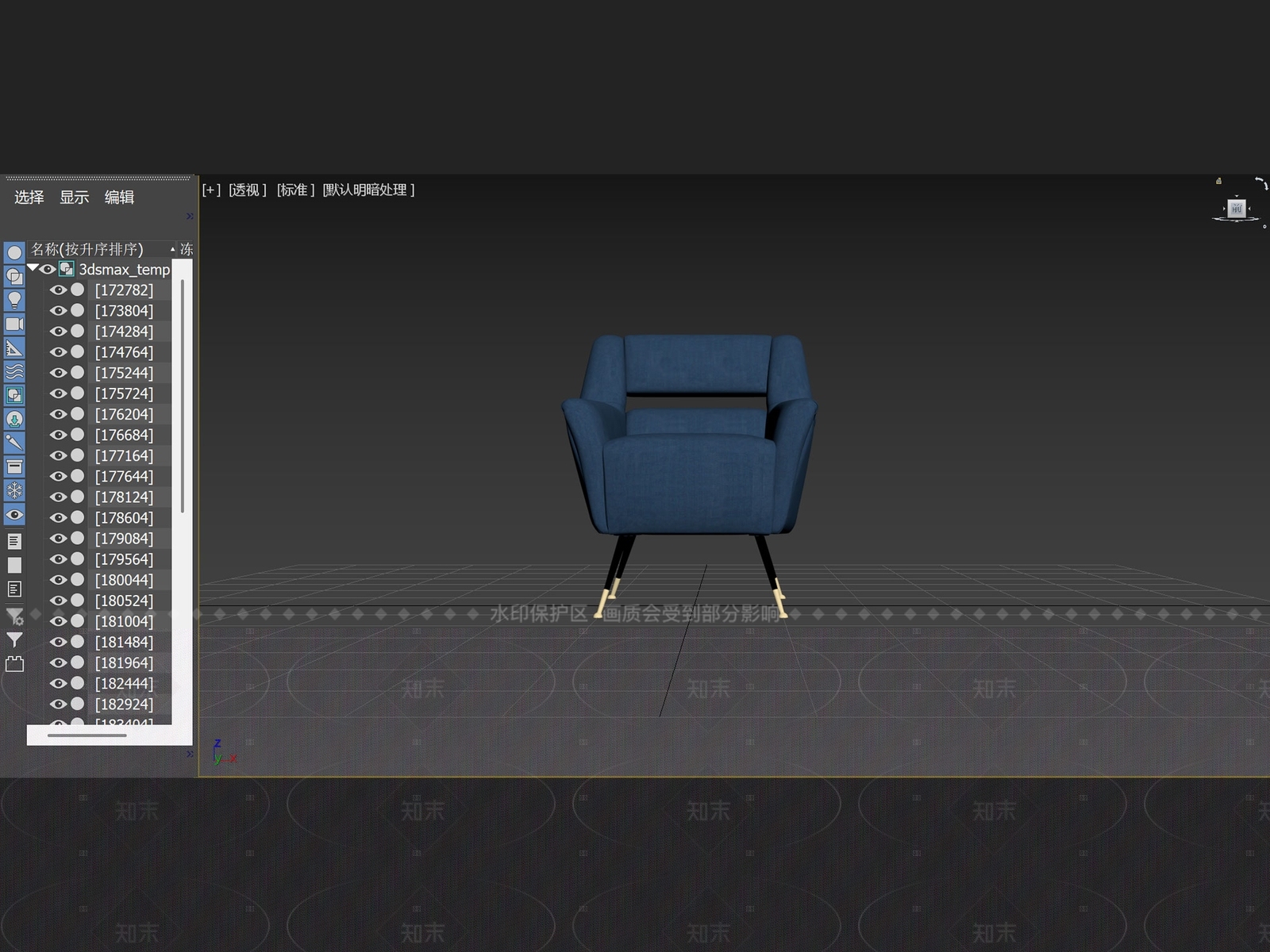
Task: Expand panel via bottom double-chevron
Action: (190, 754)
